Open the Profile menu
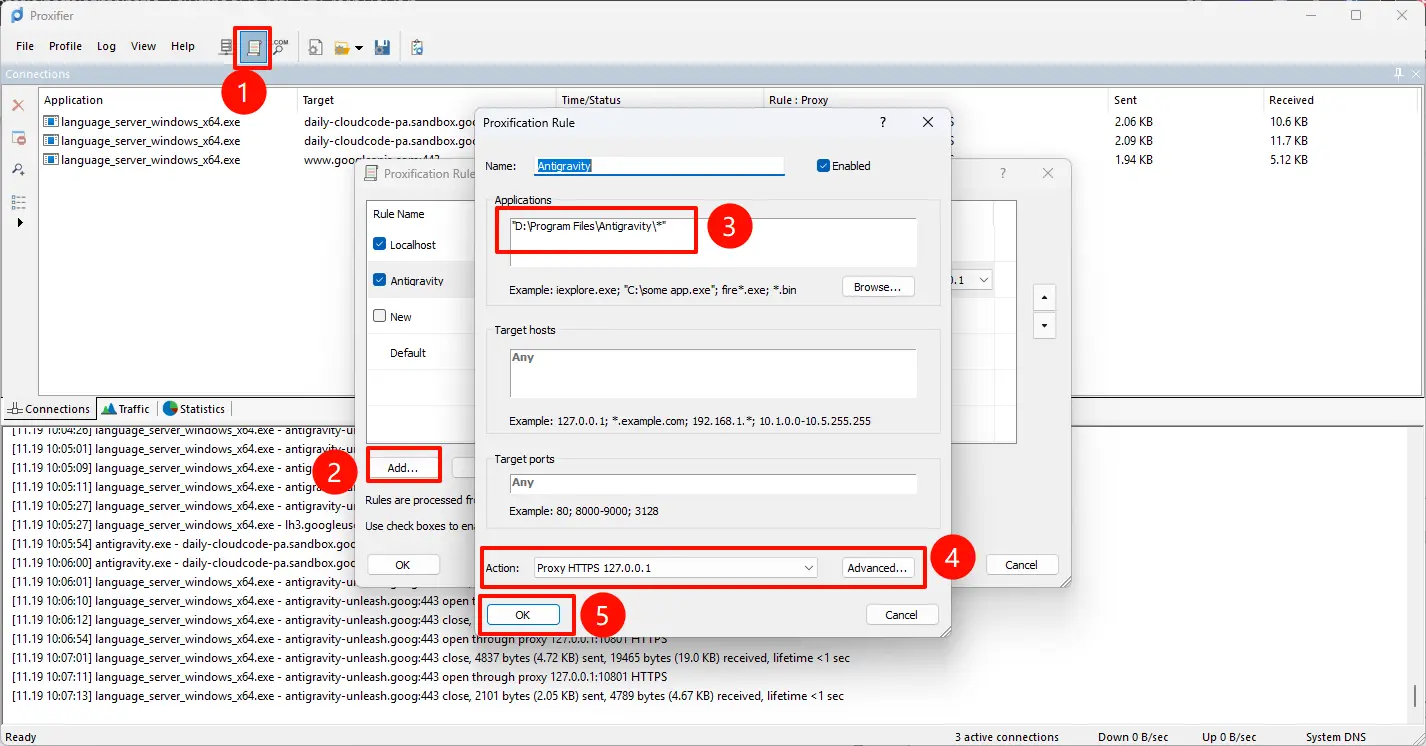The height and width of the screenshot is (746, 1426). coord(65,46)
